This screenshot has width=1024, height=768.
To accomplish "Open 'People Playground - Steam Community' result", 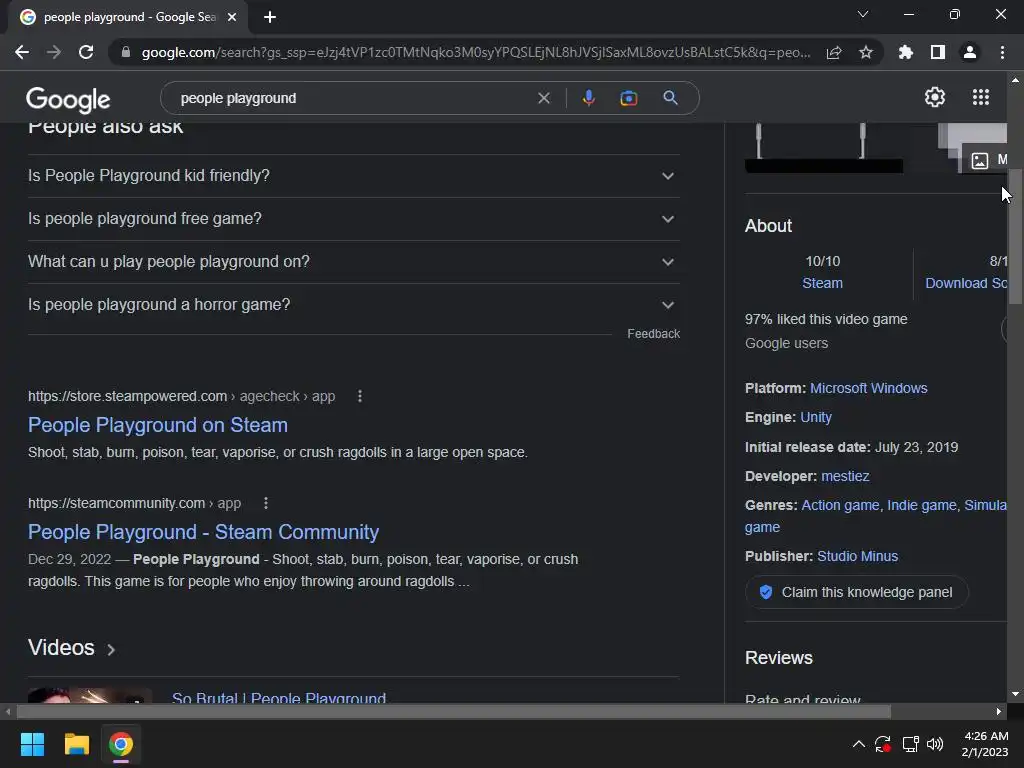I will pyautogui.click(x=203, y=532).
